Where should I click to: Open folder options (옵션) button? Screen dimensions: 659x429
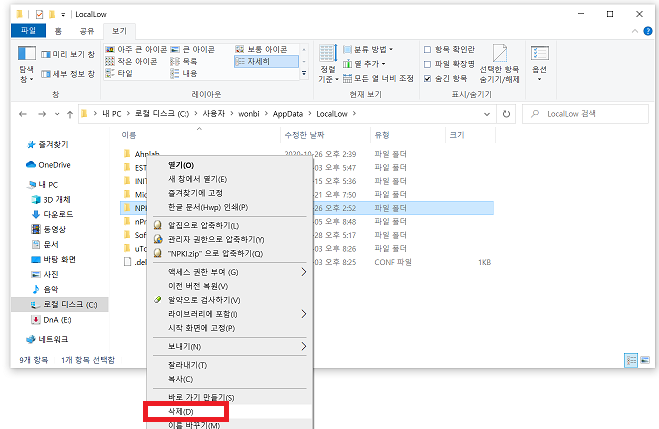pos(539,64)
